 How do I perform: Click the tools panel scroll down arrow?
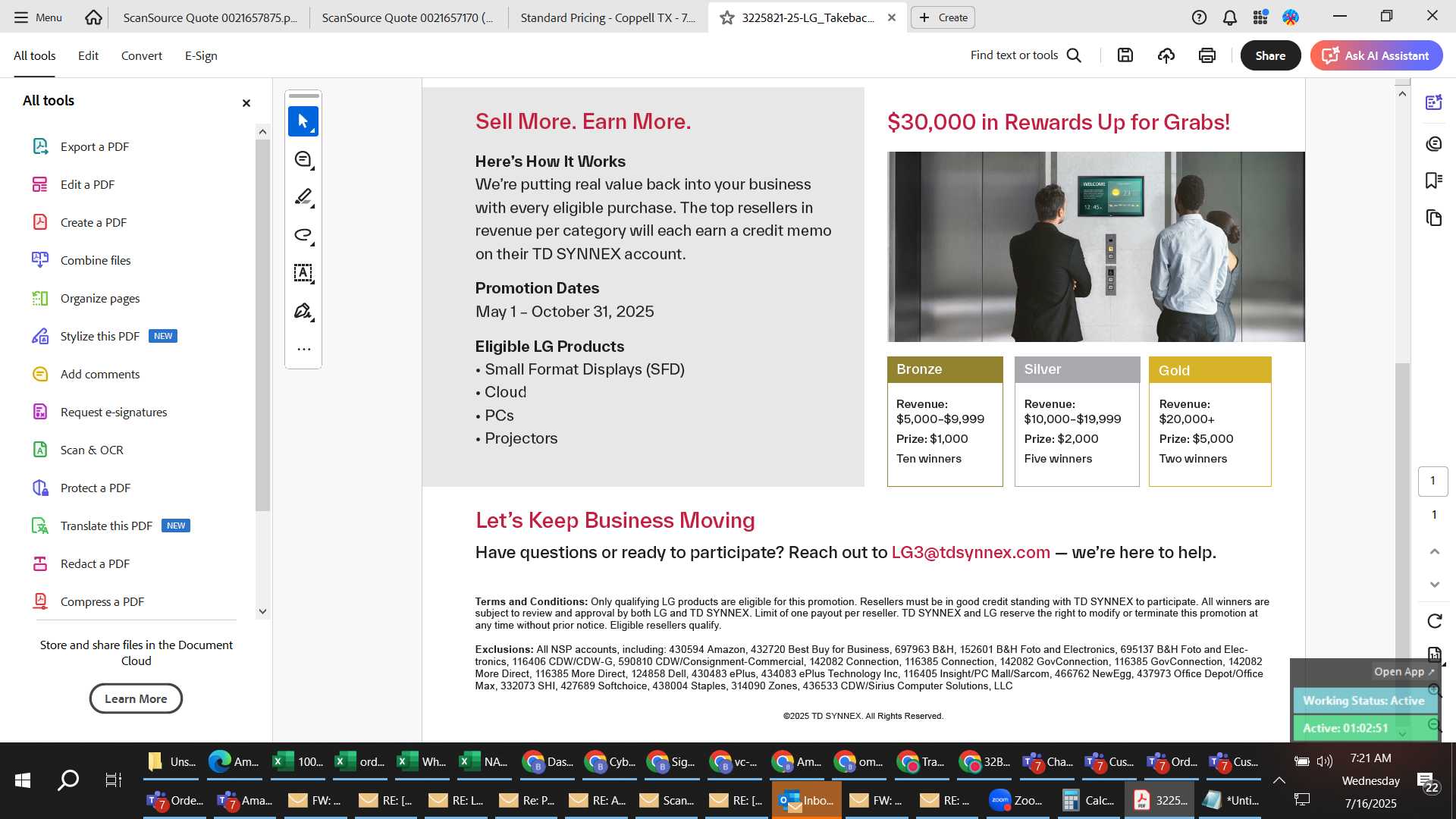pos(262,611)
